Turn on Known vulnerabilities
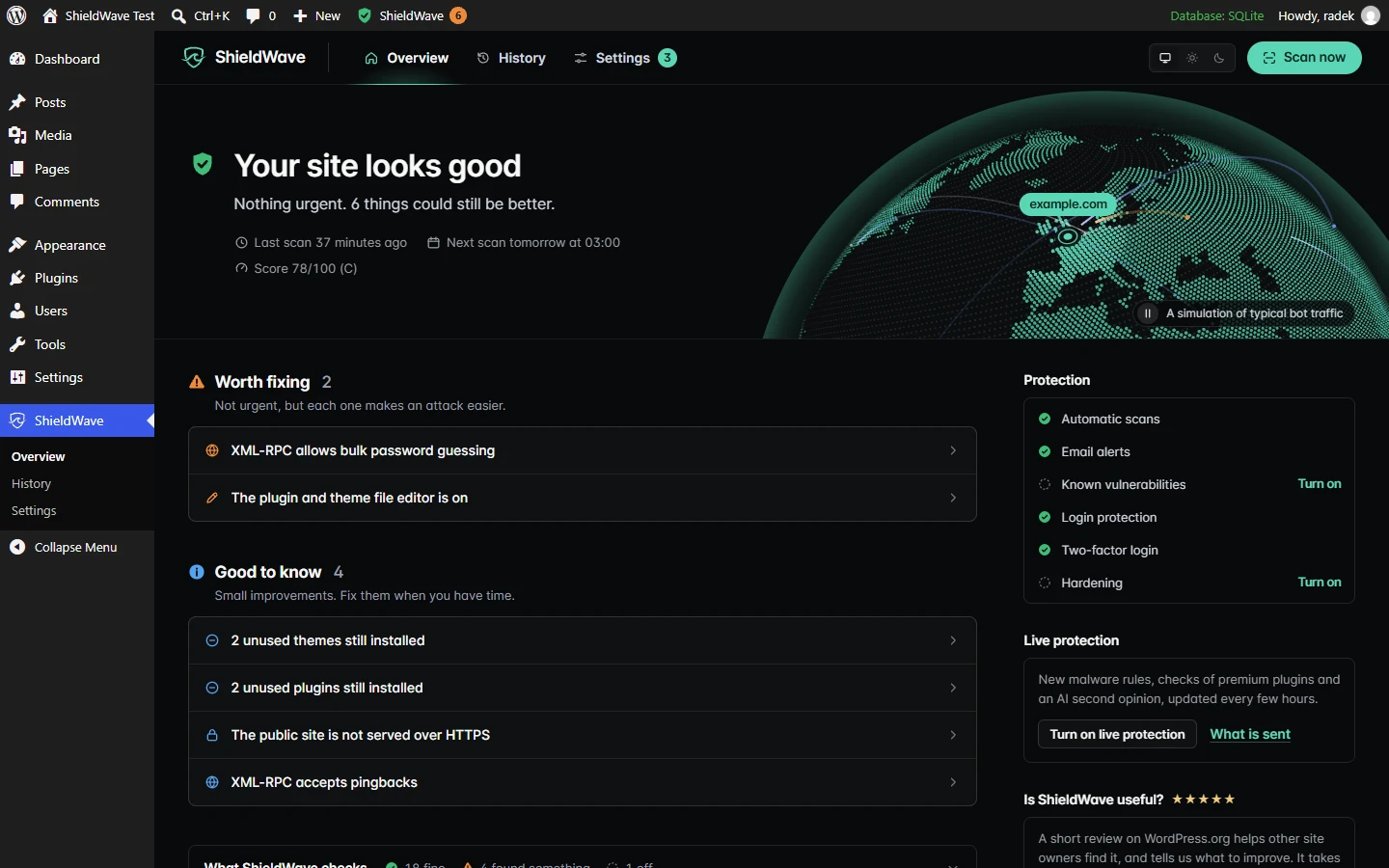Viewport: 1389px width, 868px height. click(x=1320, y=484)
